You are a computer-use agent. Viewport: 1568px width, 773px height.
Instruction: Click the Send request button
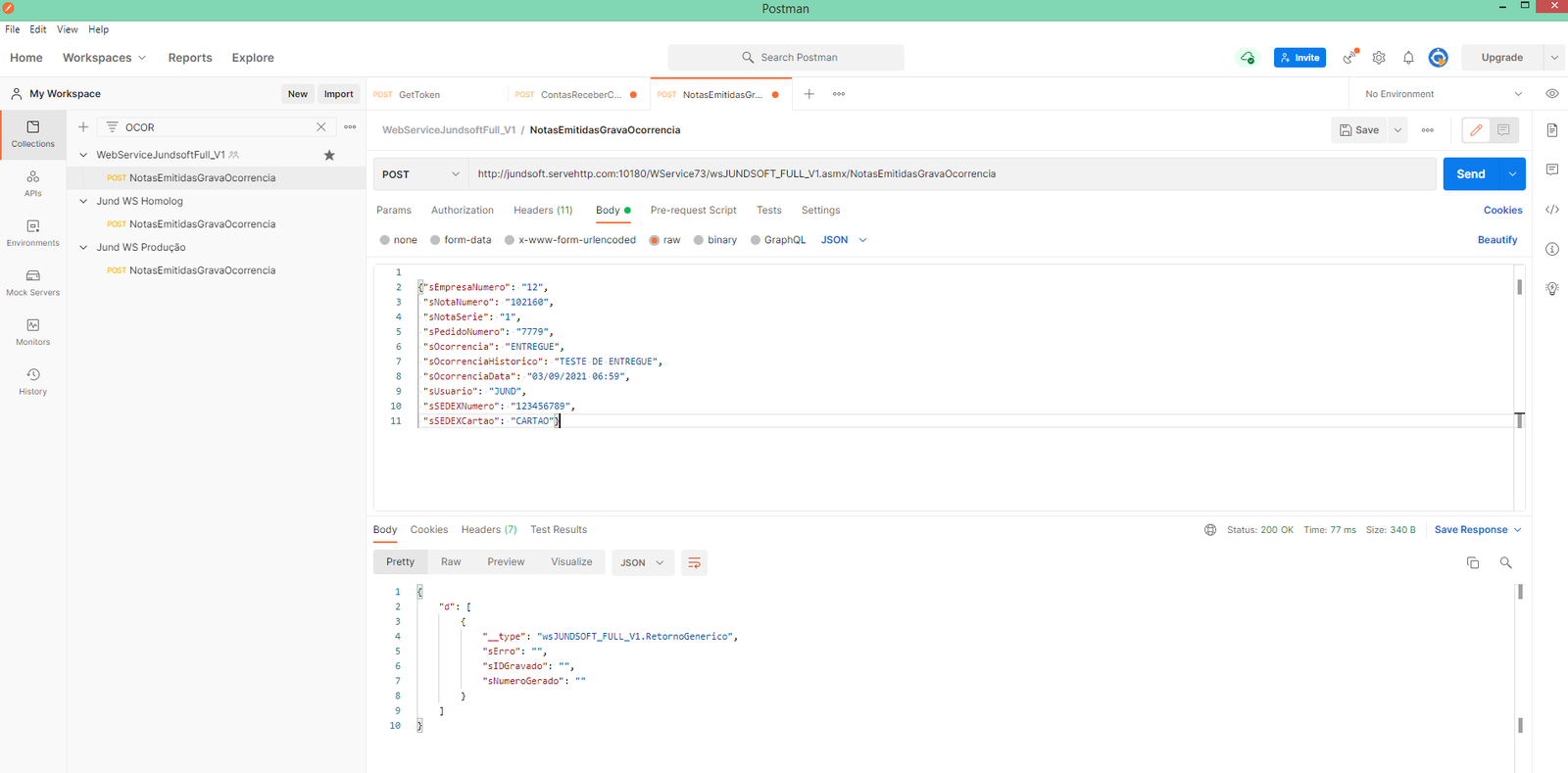pyautogui.click(x=1470, y=174)
